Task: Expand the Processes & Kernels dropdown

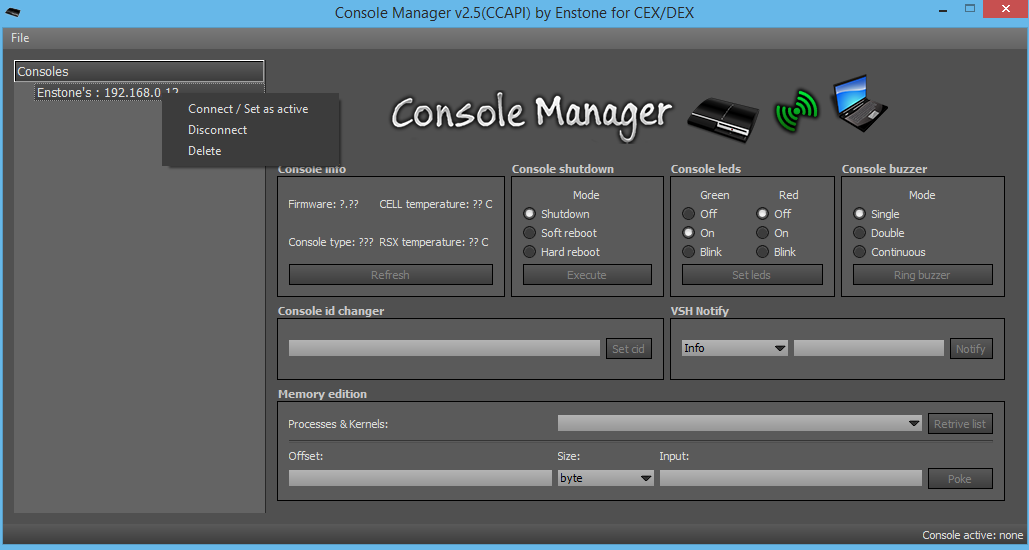Action: click(740, 424)
